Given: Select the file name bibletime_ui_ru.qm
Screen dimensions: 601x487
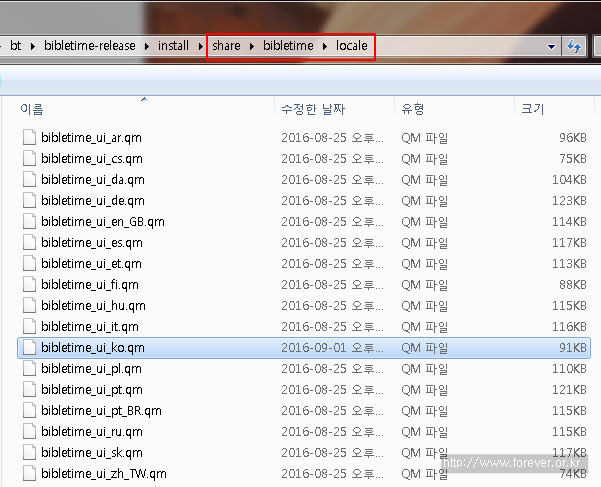Looking at the screenshot, I should pyautogui.click(x=92, y=432).
